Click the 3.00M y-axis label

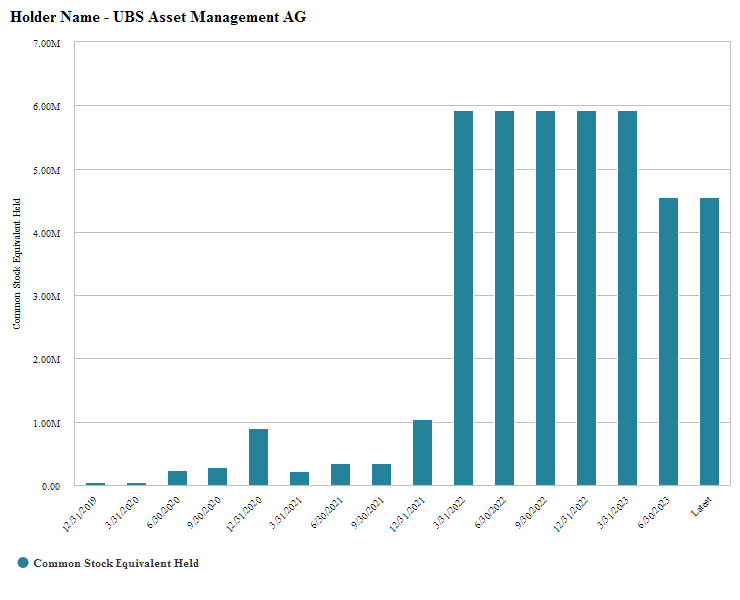tap(46, 296)
